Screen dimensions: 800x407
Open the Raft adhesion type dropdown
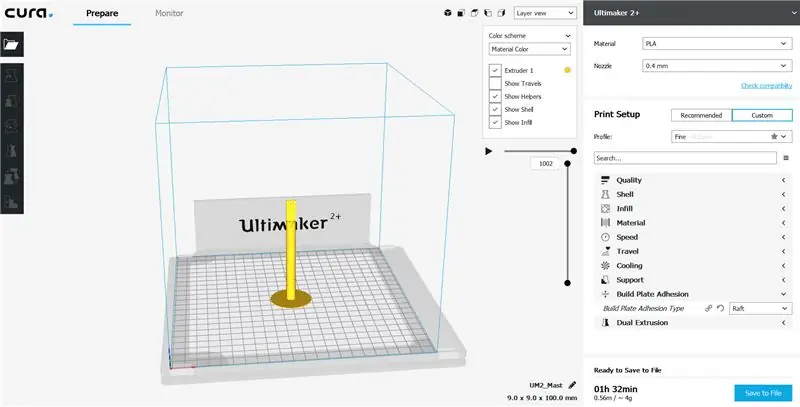pyautogui.click(x=761, y=309)
